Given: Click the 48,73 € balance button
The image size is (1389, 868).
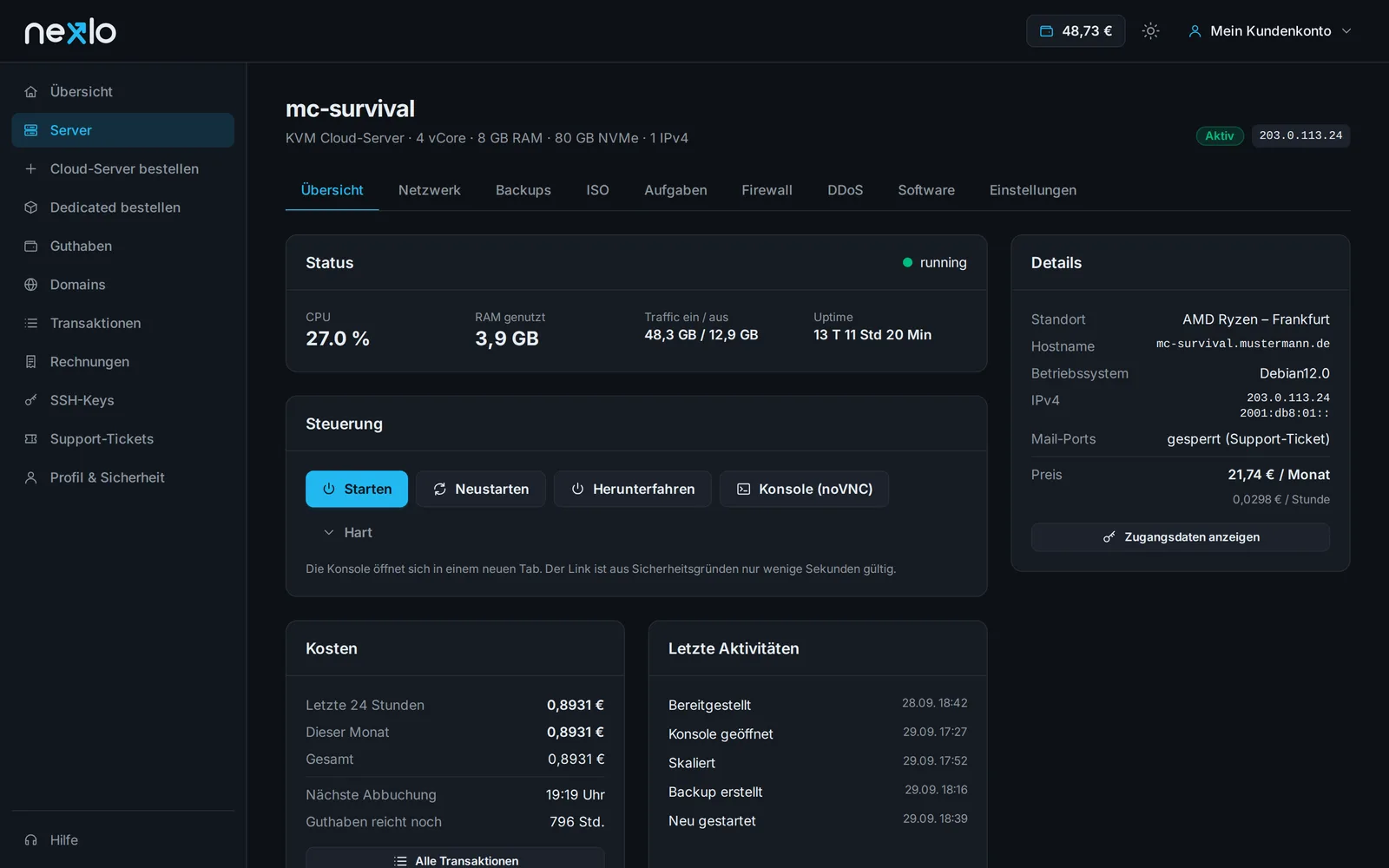Looking at the screenshot, I should (x=1076, y=31).
